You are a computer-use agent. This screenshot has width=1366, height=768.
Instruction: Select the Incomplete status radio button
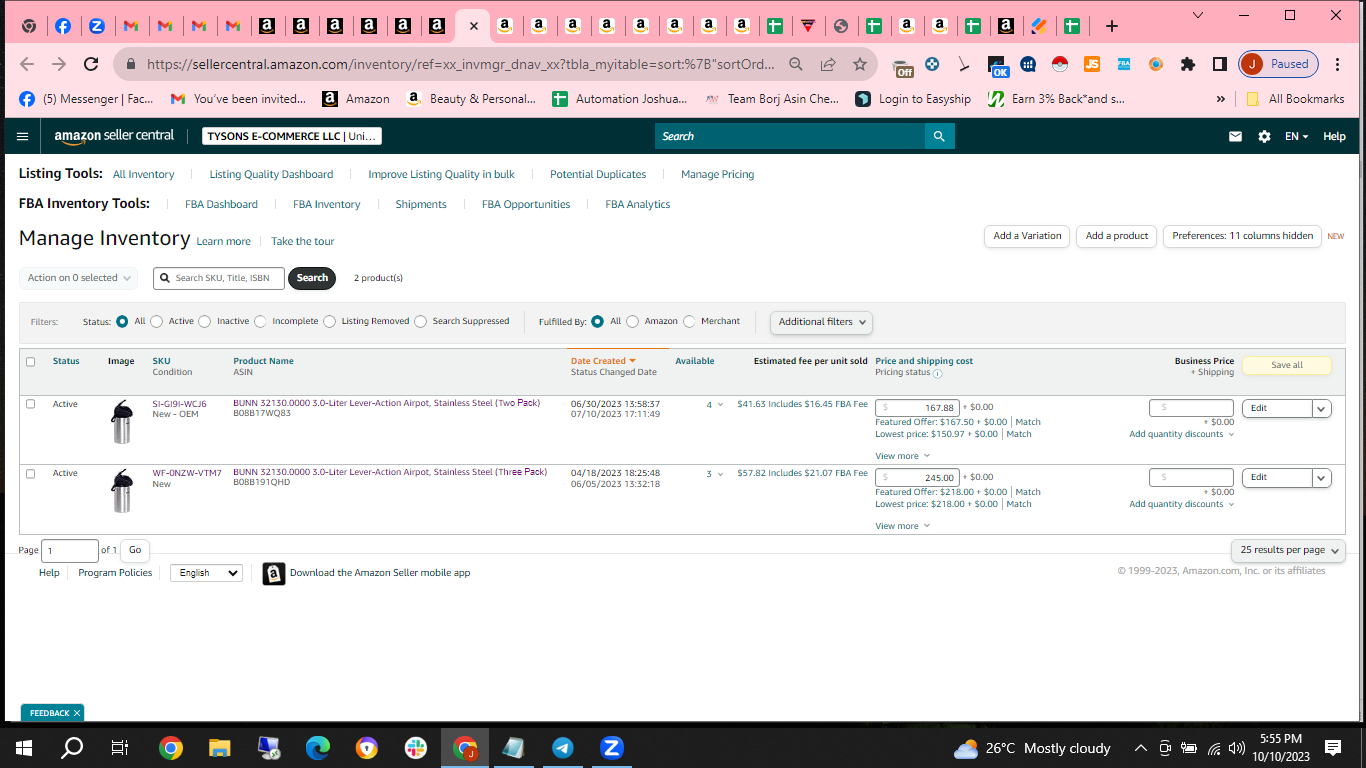(x=261, y=322)
